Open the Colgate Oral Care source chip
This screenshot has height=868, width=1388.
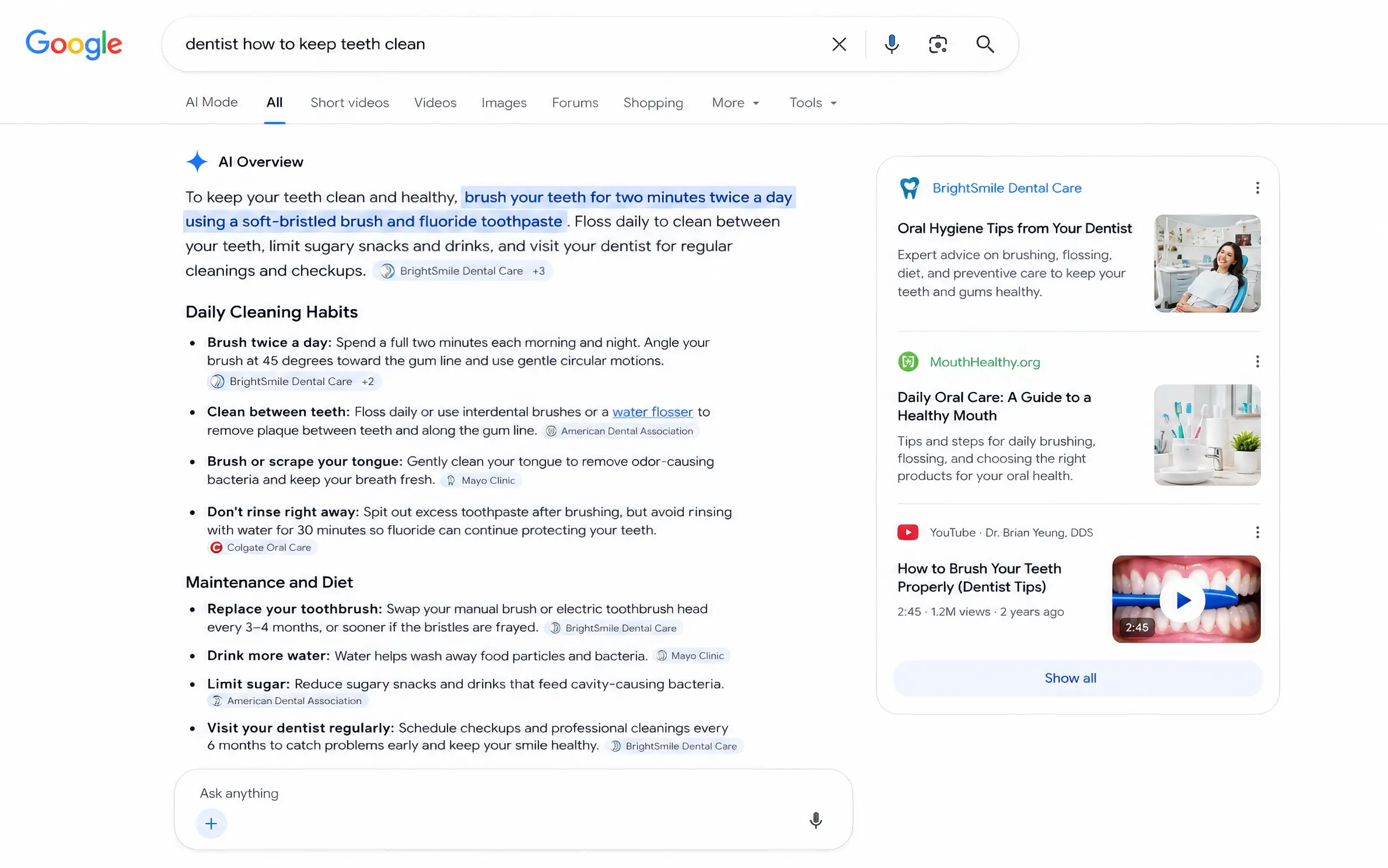pyautogui.click(x=262, y=547)
